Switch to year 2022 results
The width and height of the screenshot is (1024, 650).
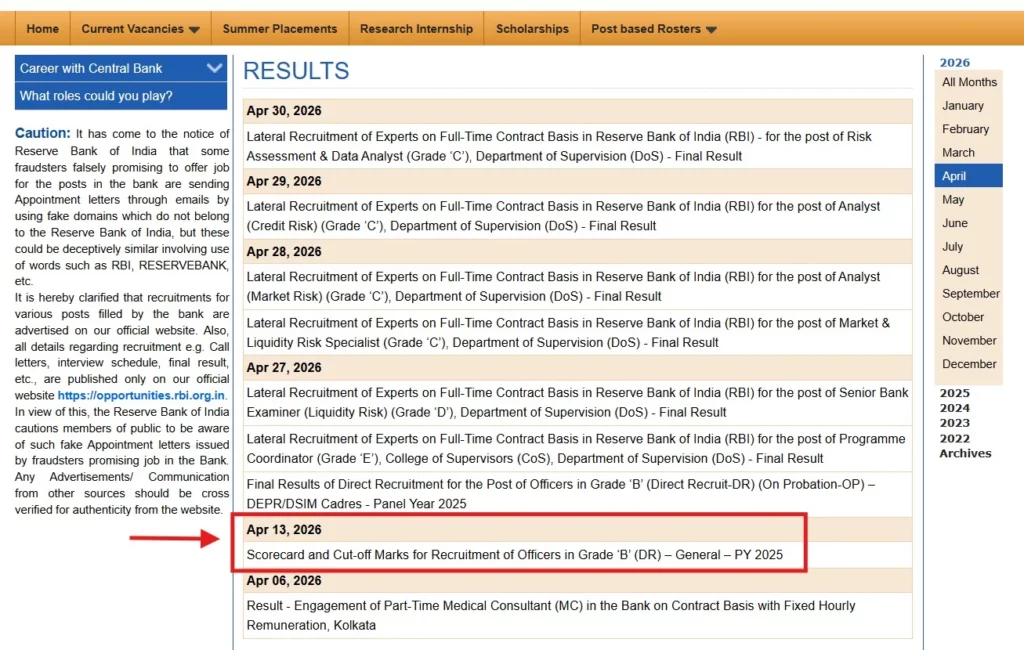point(954,439)
